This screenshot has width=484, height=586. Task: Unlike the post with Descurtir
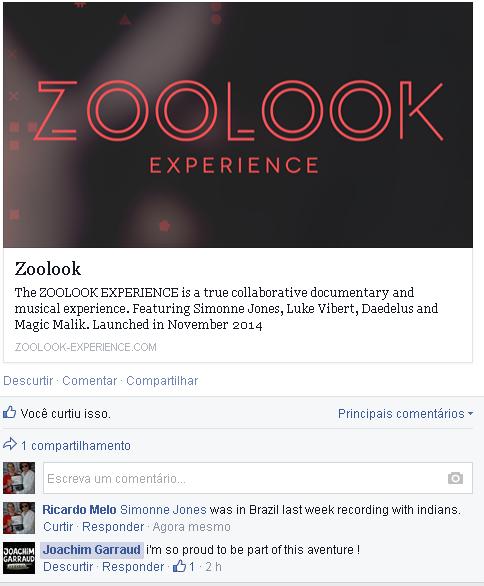click(28, 380)
